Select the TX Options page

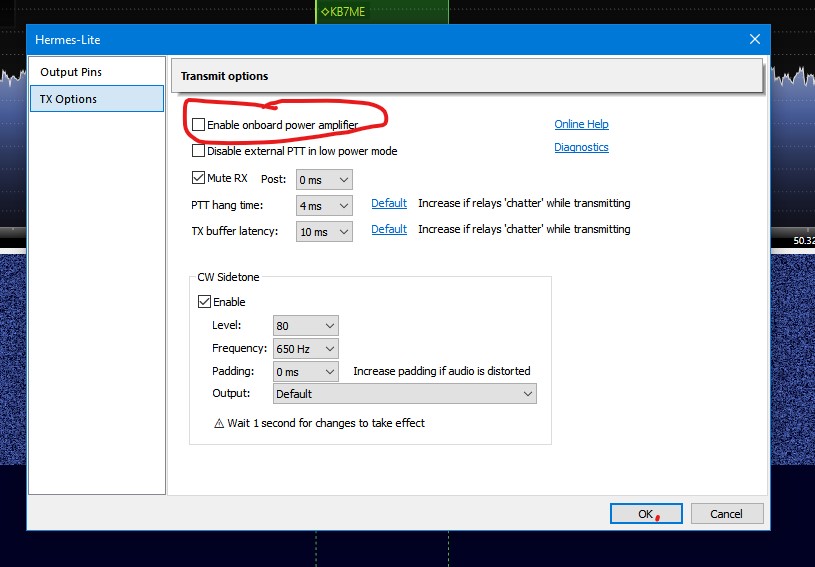(x=69, y=99)
